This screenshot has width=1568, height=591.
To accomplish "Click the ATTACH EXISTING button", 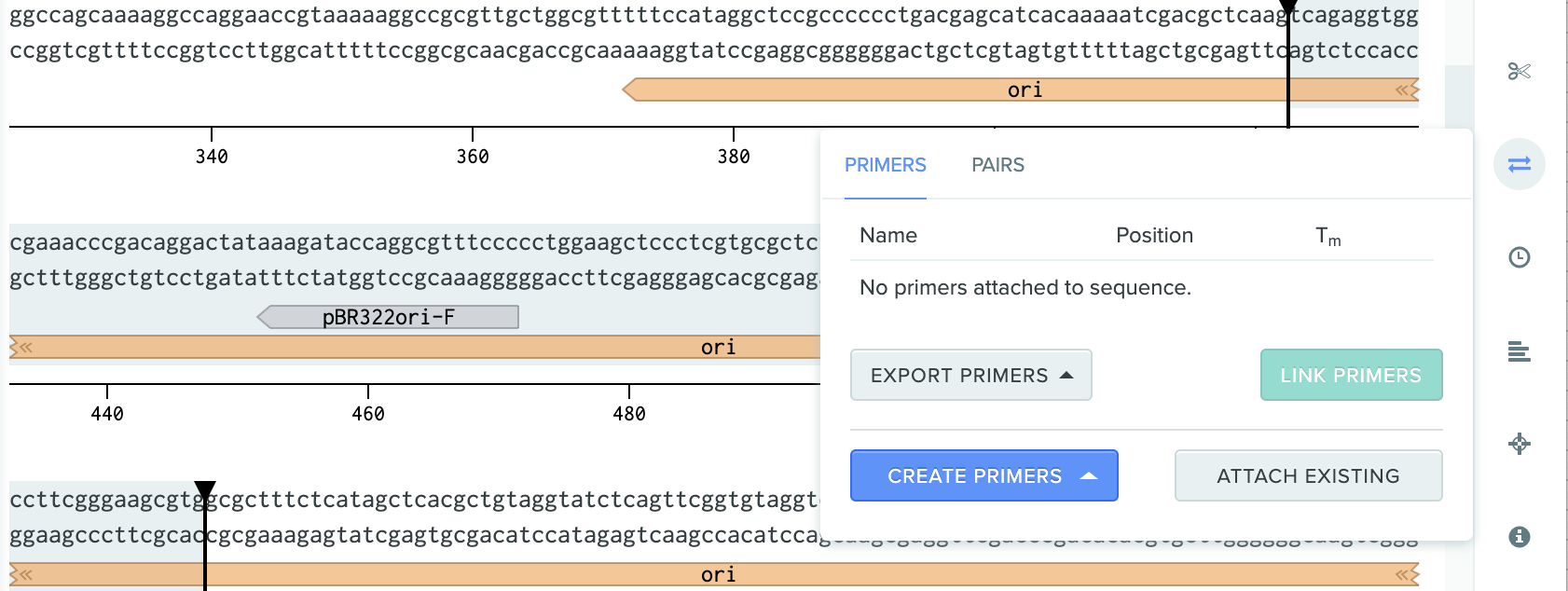I will [1308, 475].
